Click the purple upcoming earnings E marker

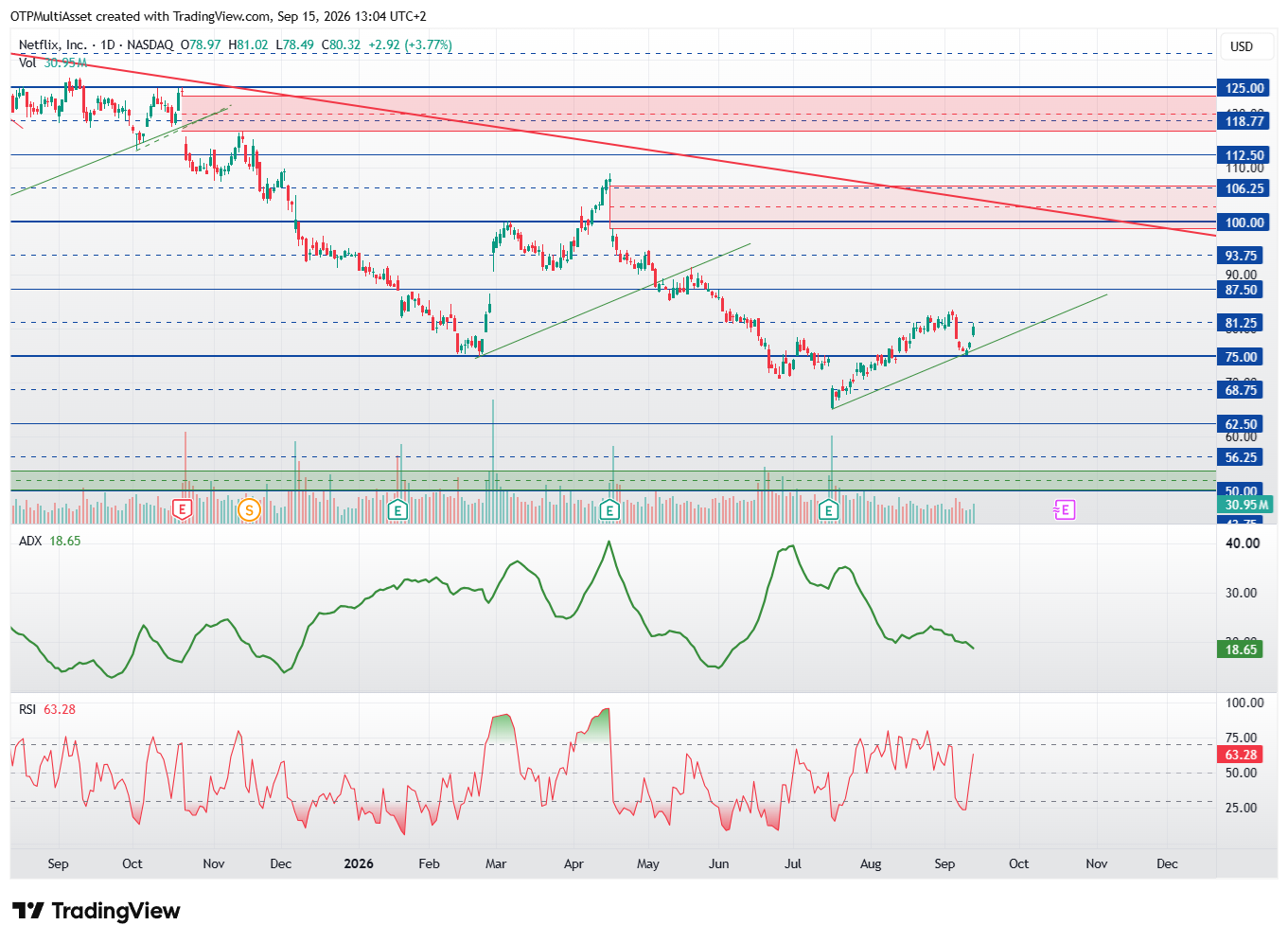pyautogui.click(x=1064, y=510)
